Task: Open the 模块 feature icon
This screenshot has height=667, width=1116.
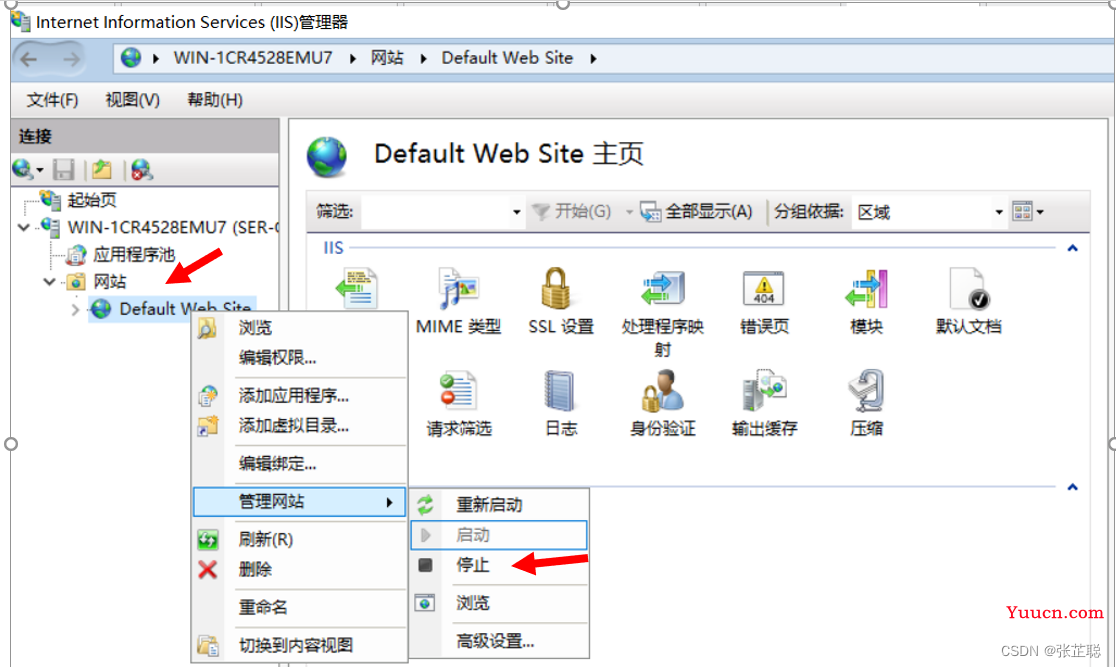Action: pos(866,288)
